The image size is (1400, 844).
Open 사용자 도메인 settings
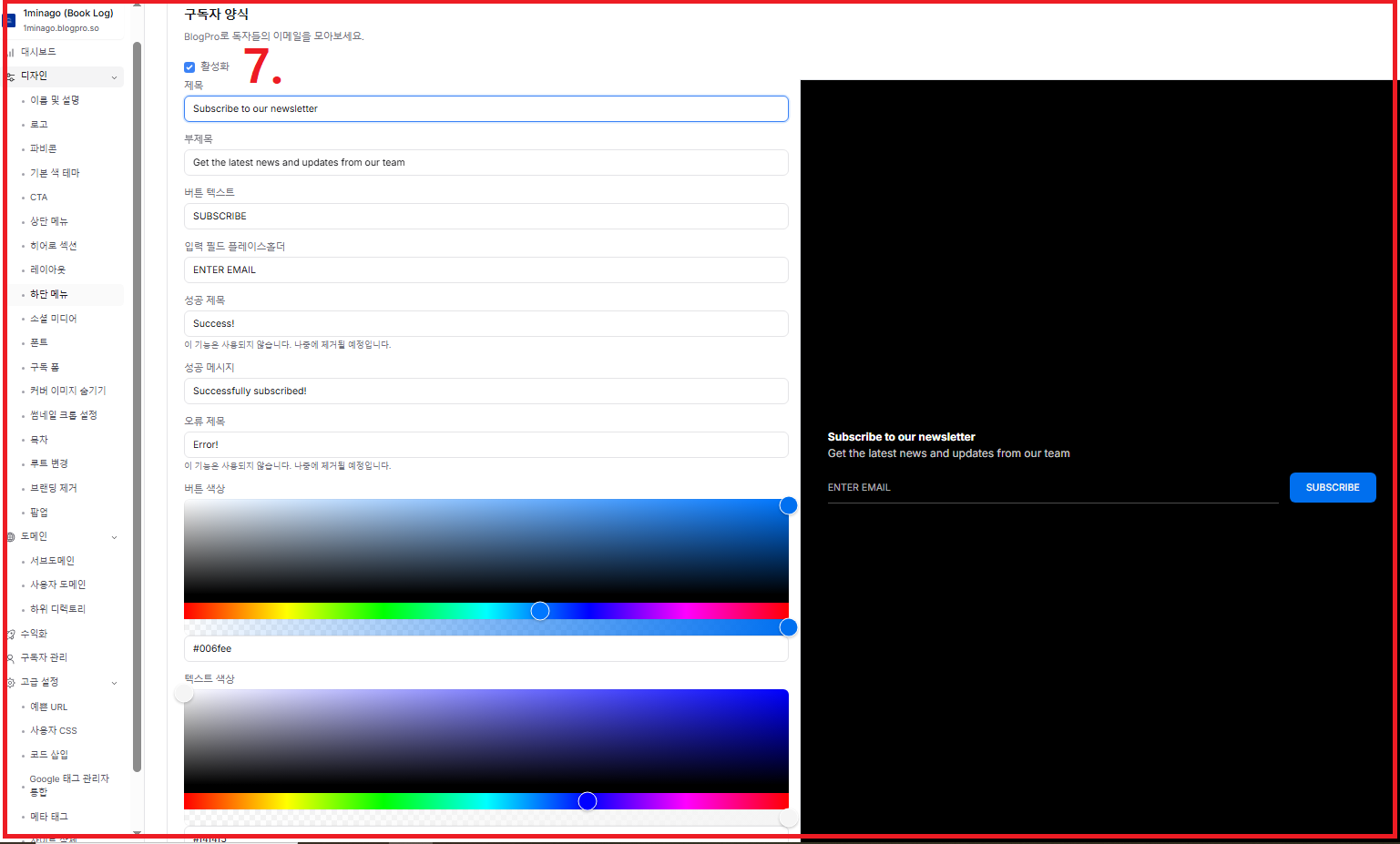point(57,585)
